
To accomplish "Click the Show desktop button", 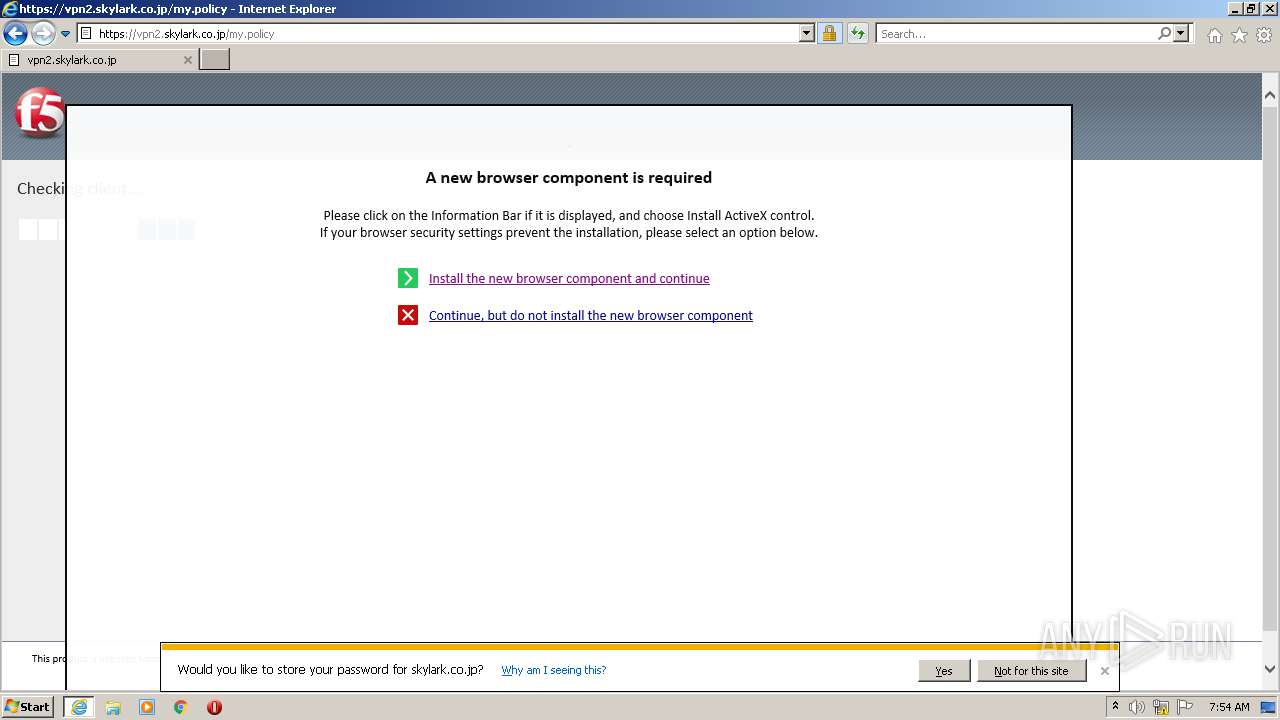I will coord(1269,707).
